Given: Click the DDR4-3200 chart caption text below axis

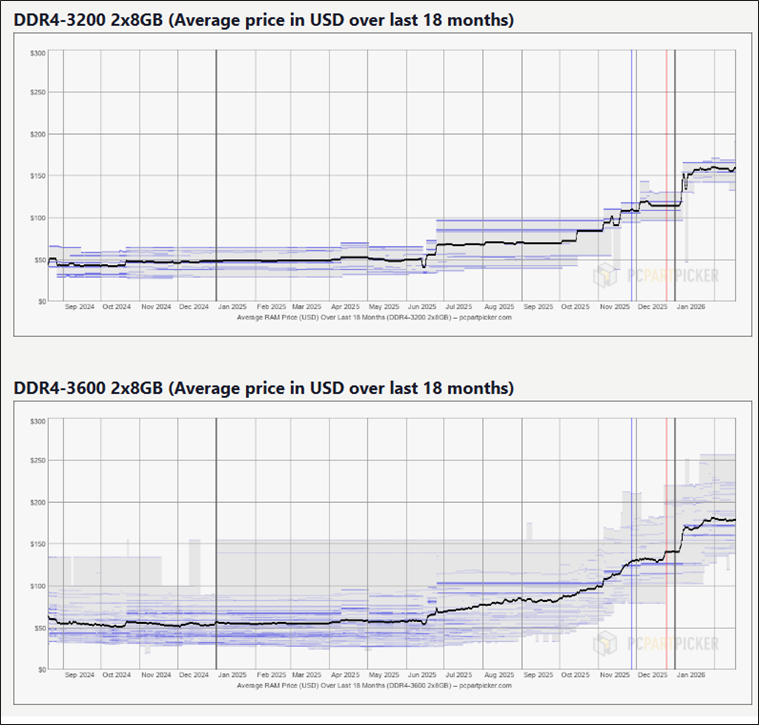Looking at the screenshot, I should 374,317.
